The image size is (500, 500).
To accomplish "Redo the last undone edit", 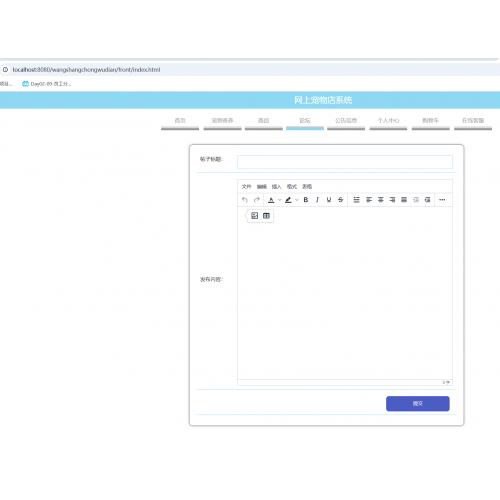I will click(x=256, y=200).
